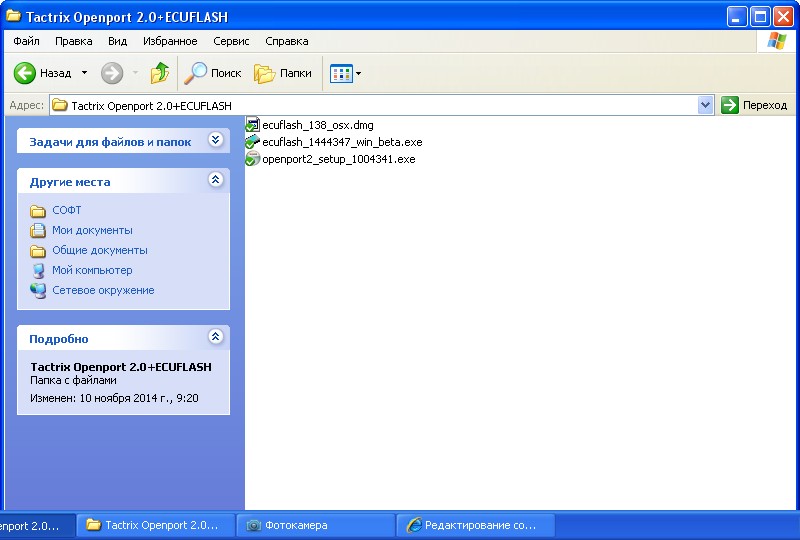Screen dimensions: 800x540
Task: Open the Вид menu
Action: pos(117,41)
